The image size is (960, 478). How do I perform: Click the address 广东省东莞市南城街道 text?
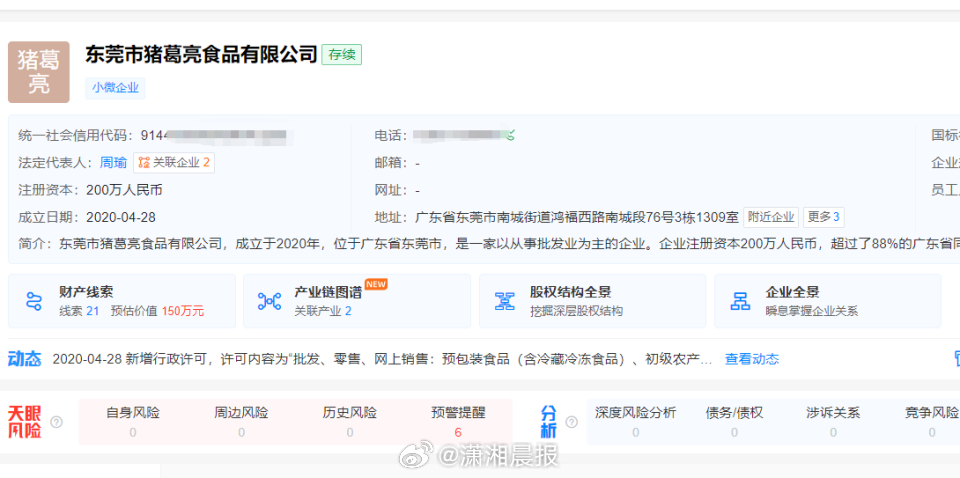[x=577, y=217]
